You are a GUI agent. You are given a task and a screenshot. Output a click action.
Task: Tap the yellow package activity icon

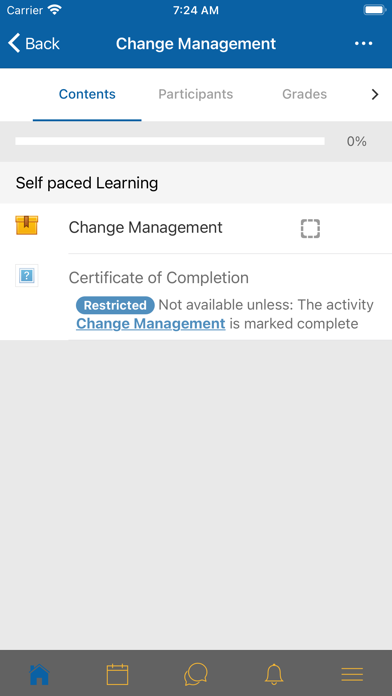27,225
